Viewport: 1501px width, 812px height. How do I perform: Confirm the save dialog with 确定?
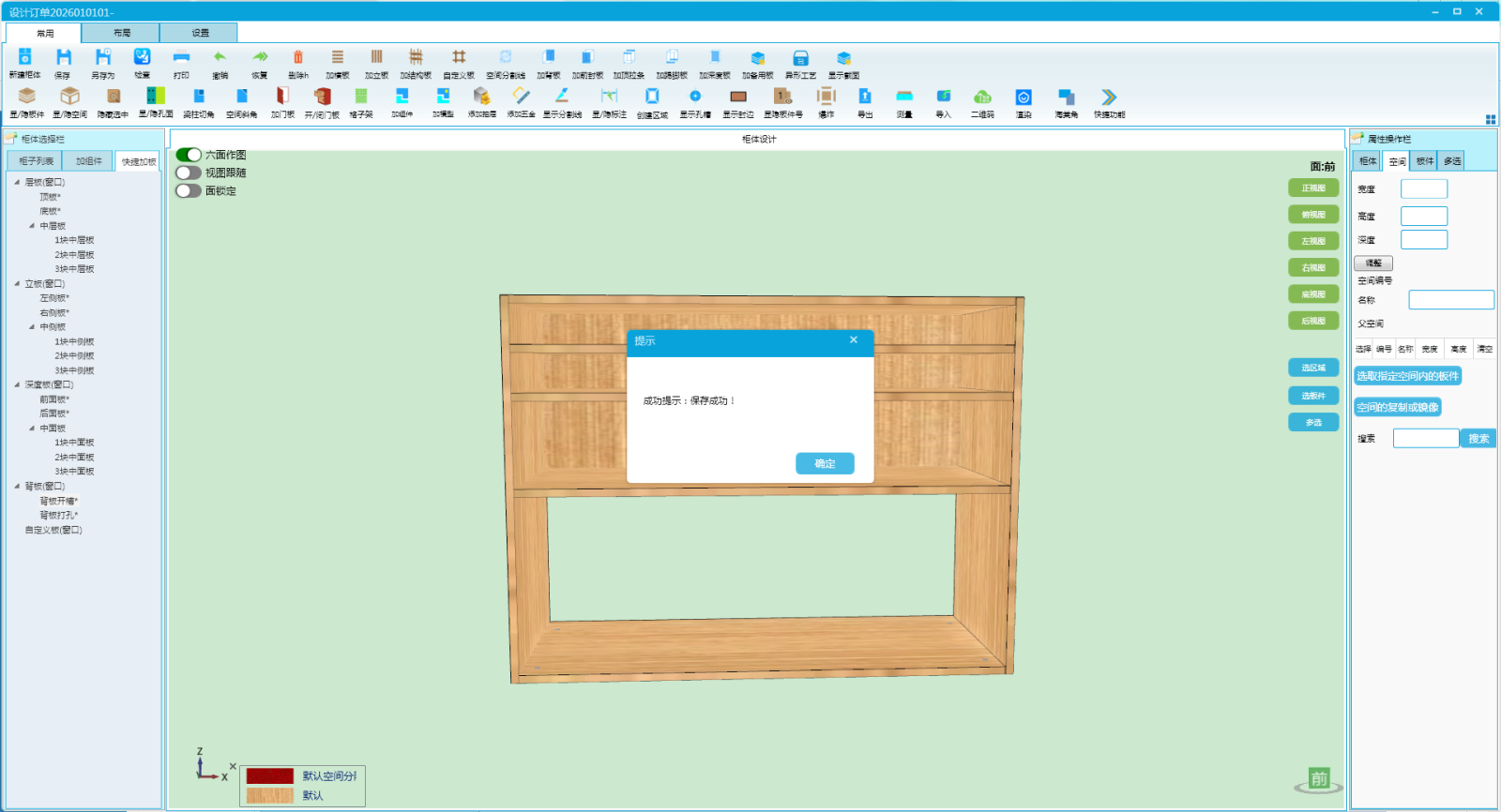(825, 463)
